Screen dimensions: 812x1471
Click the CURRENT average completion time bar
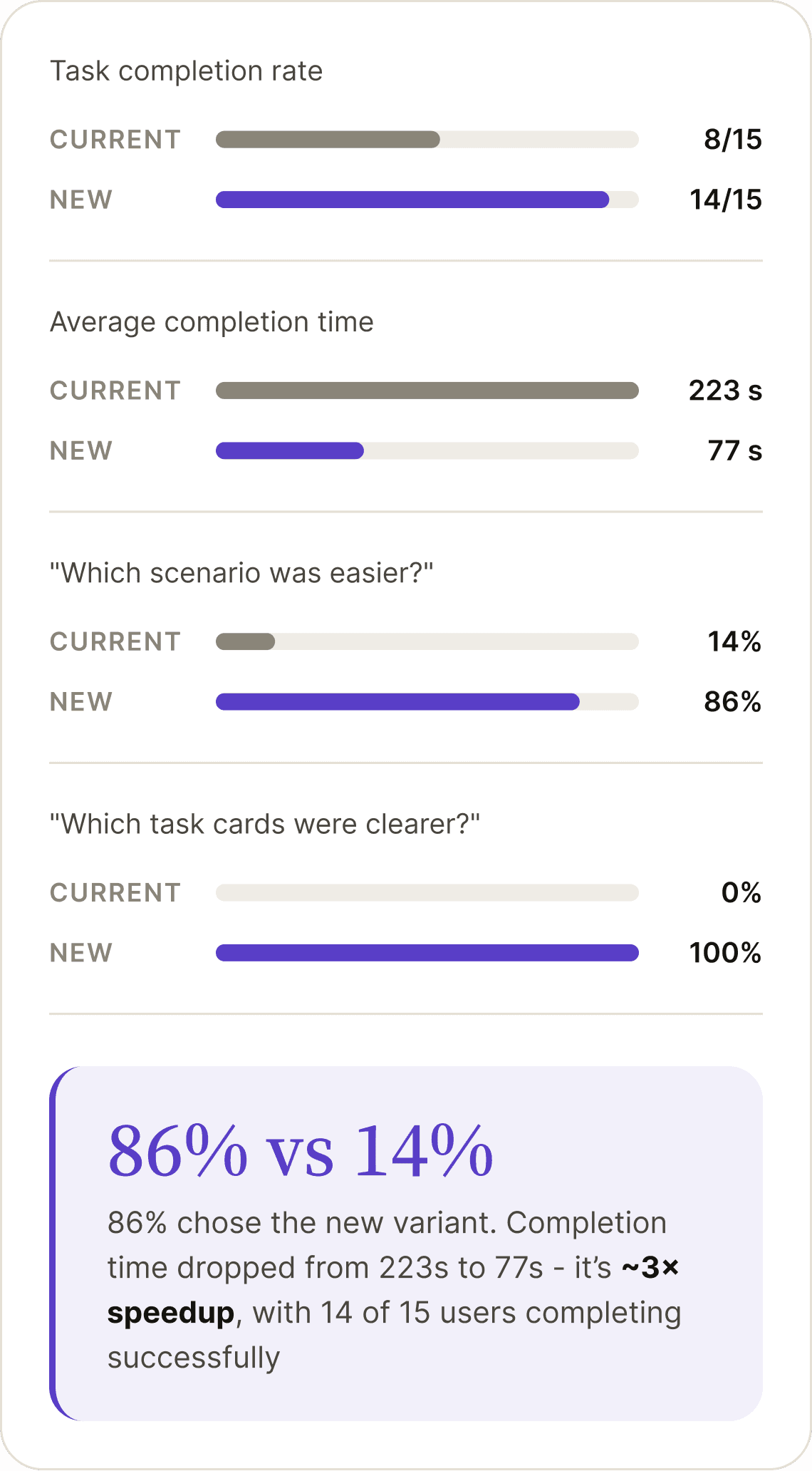pos(427,391)
